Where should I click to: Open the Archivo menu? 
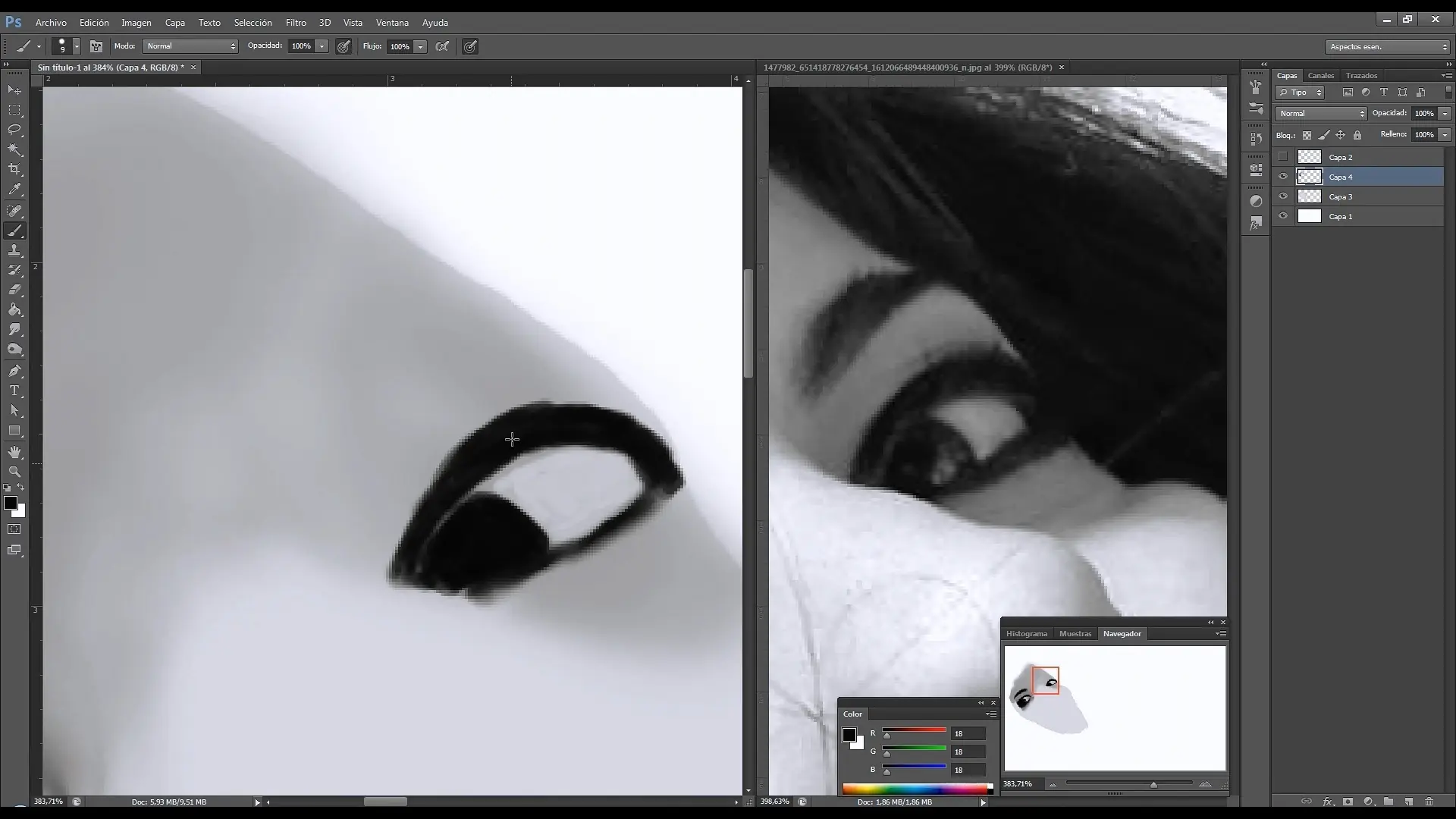click(51, 23)
